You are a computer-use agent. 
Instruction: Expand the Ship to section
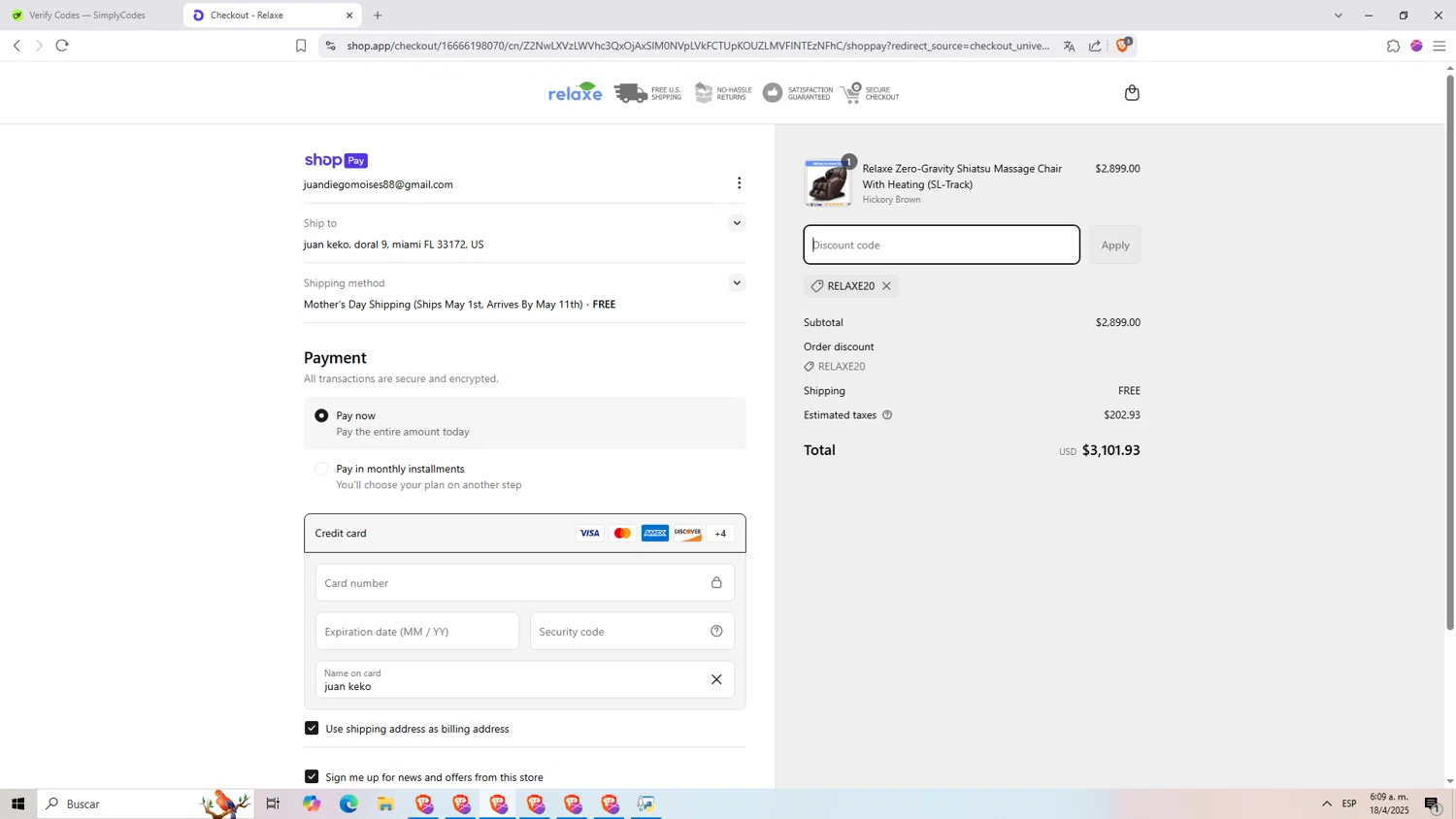coord(737,223)
